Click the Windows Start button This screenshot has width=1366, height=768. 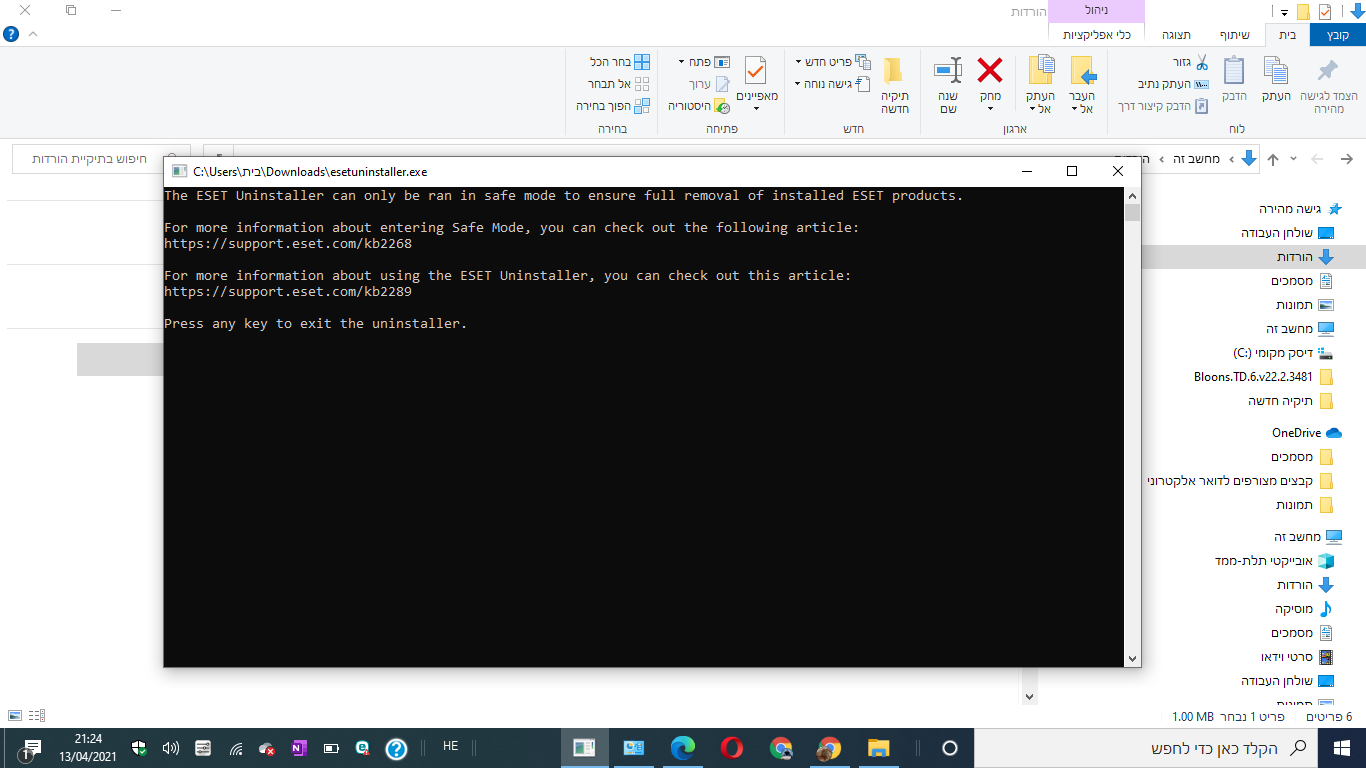(1342, 748)
